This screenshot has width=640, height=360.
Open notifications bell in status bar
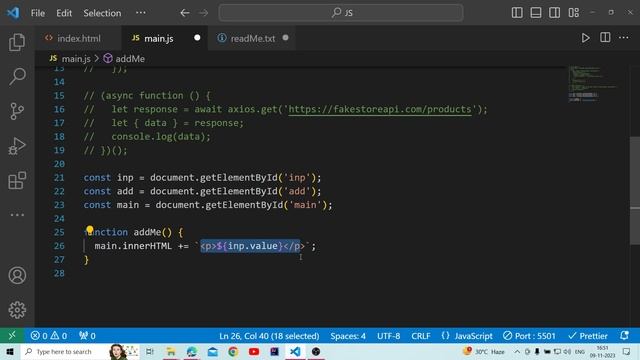click(x=624, y=336)
